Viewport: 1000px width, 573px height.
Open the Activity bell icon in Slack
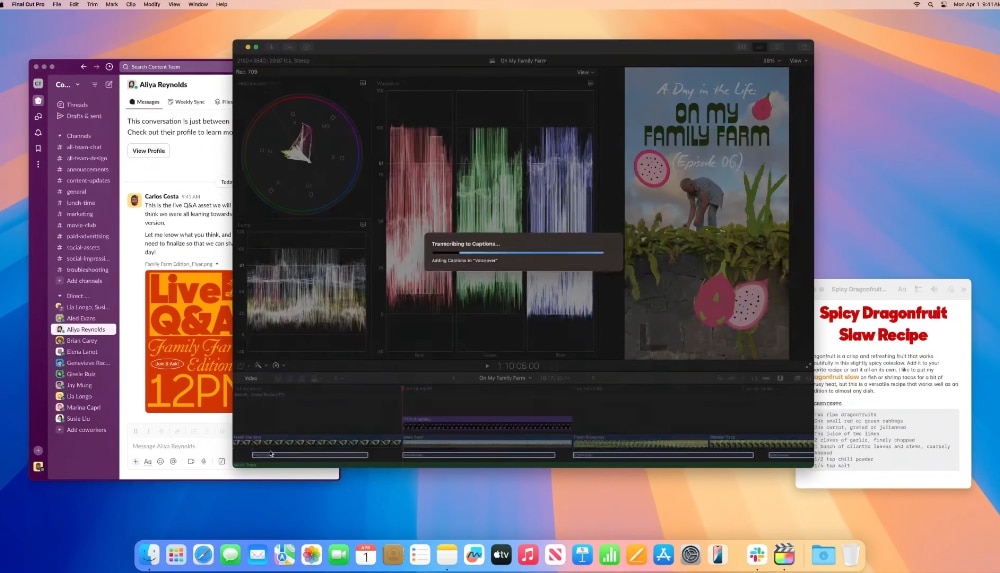click(38, 133)
